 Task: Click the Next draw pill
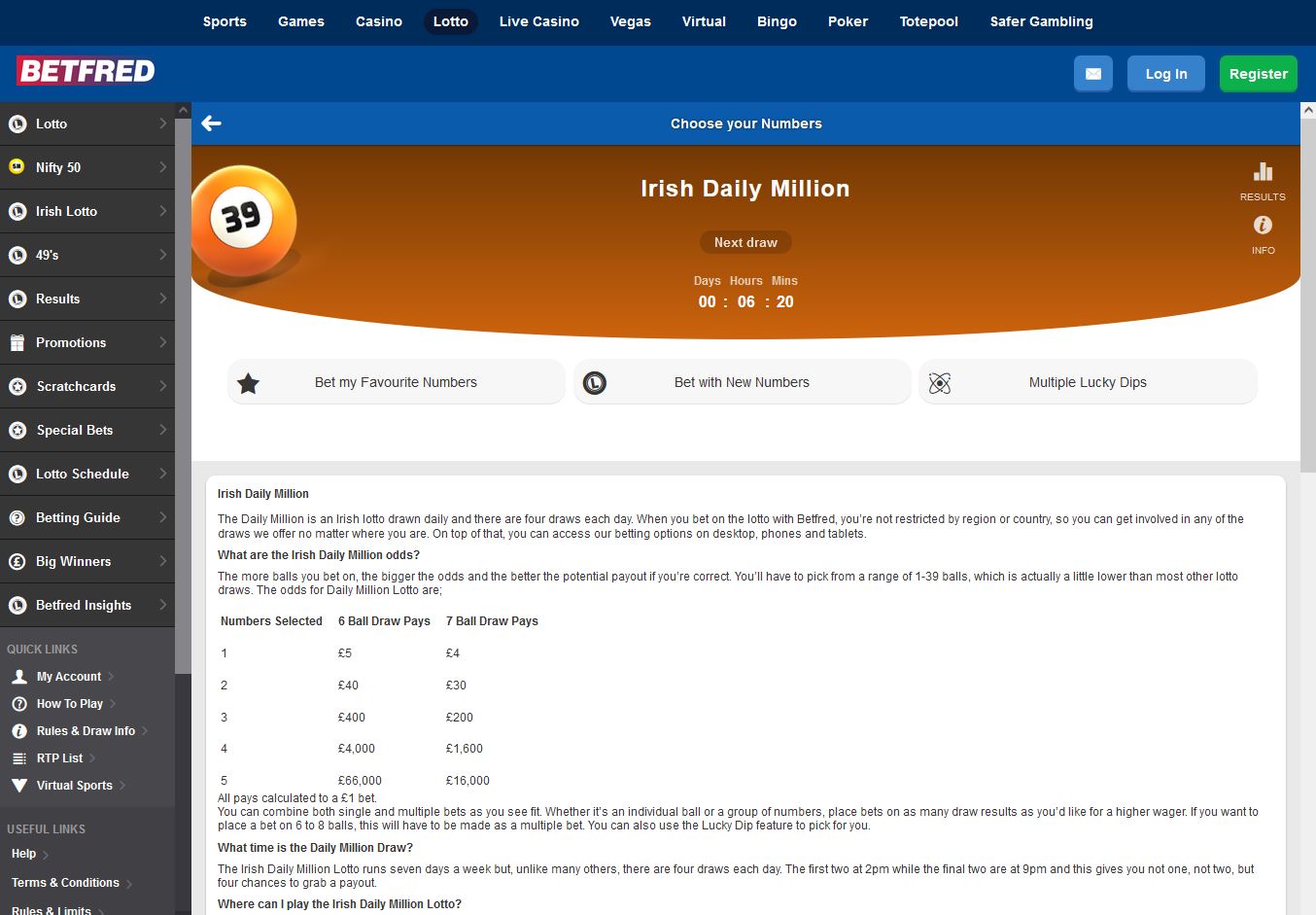click(745, 242)
